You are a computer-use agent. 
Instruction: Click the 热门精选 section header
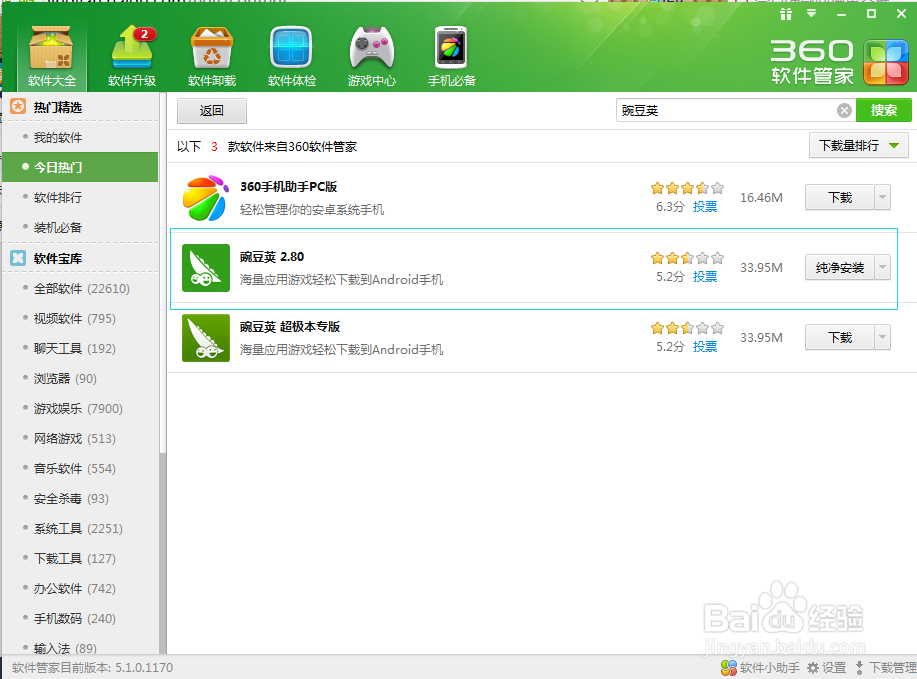[x=57, y=107]
